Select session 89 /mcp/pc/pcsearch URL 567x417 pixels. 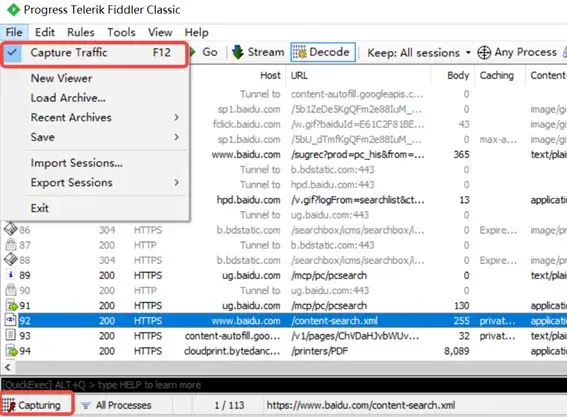(329, 276)
